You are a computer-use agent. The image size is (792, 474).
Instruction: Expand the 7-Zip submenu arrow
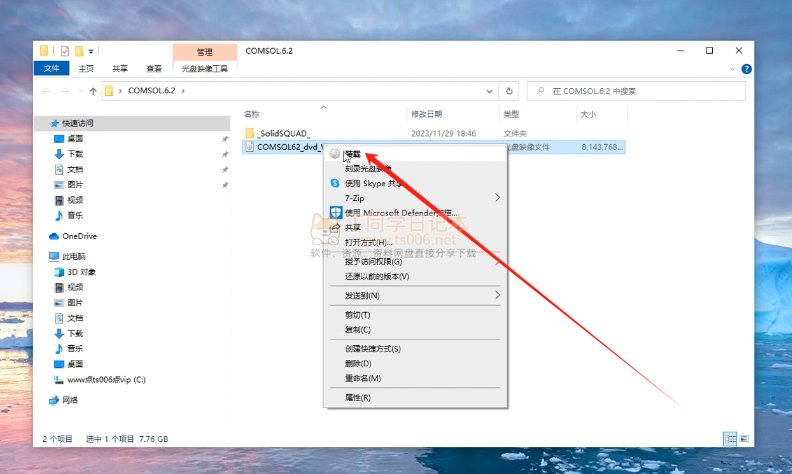click(498, 198)
